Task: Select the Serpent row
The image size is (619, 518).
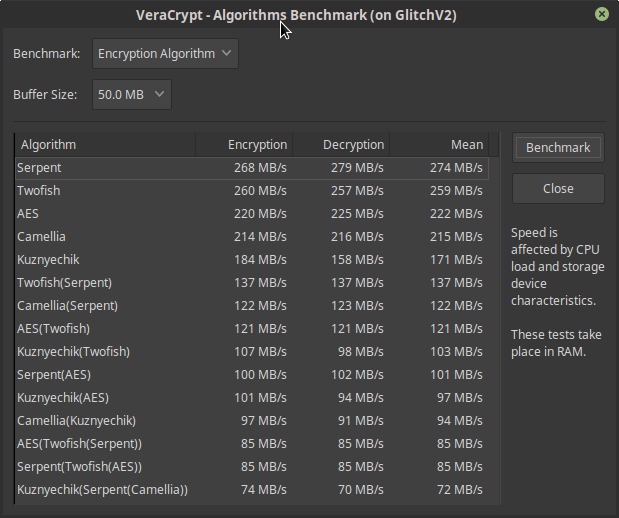Action: point(252,168)
